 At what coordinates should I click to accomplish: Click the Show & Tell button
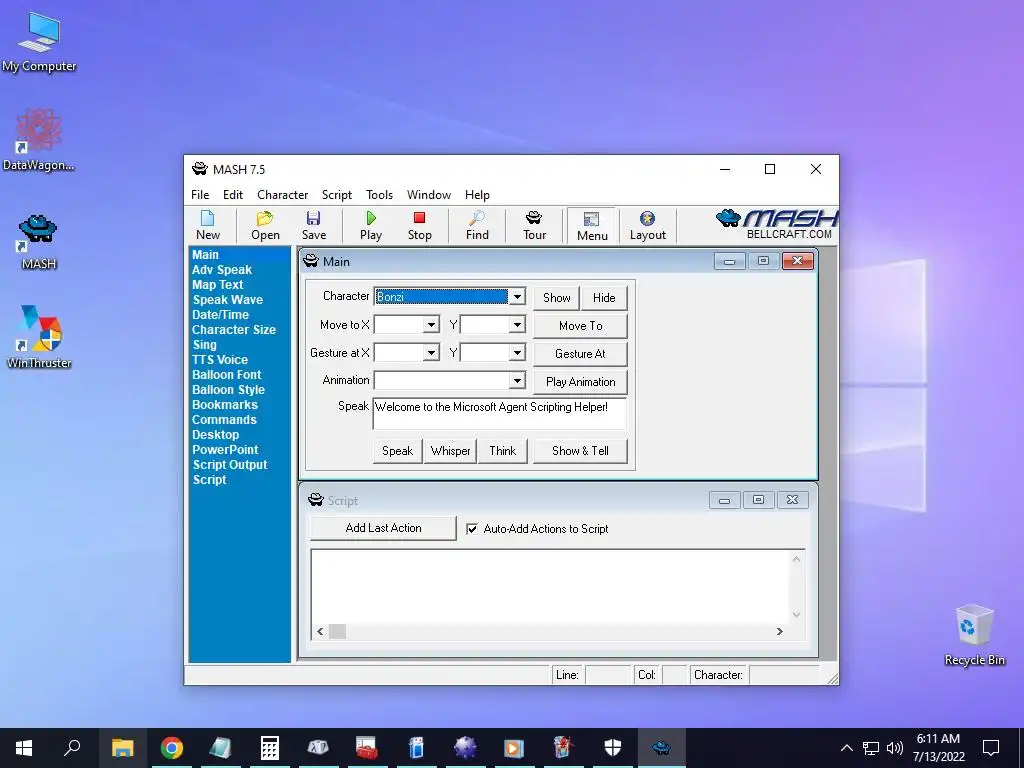click(x=580, y=451)
